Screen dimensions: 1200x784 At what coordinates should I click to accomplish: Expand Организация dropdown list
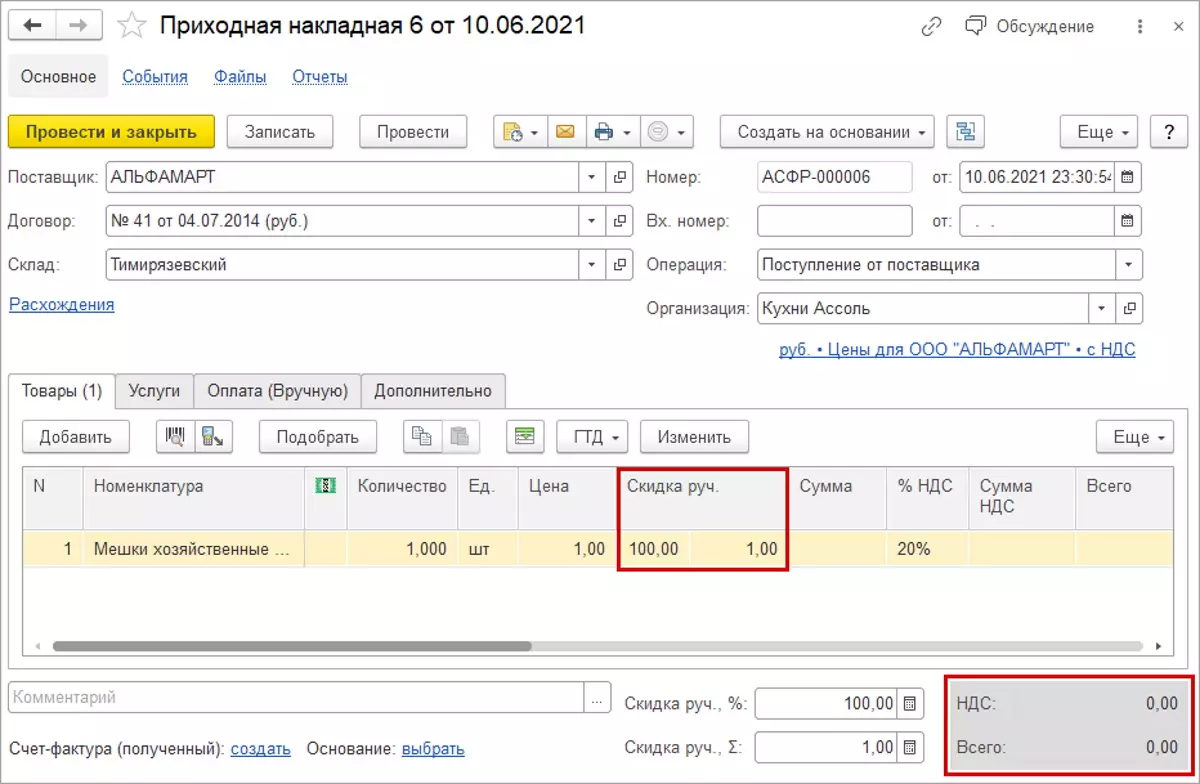(x=1102, y=308)
